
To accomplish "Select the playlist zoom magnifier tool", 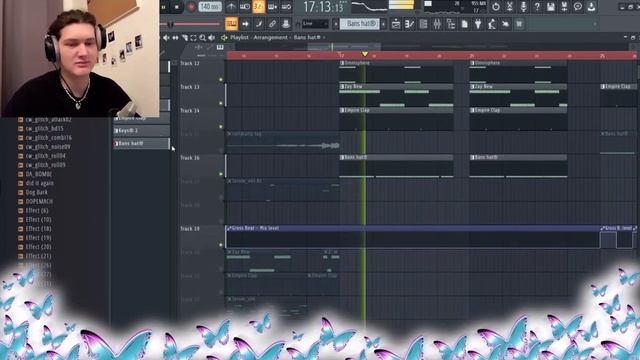I will tap(202, 38).
